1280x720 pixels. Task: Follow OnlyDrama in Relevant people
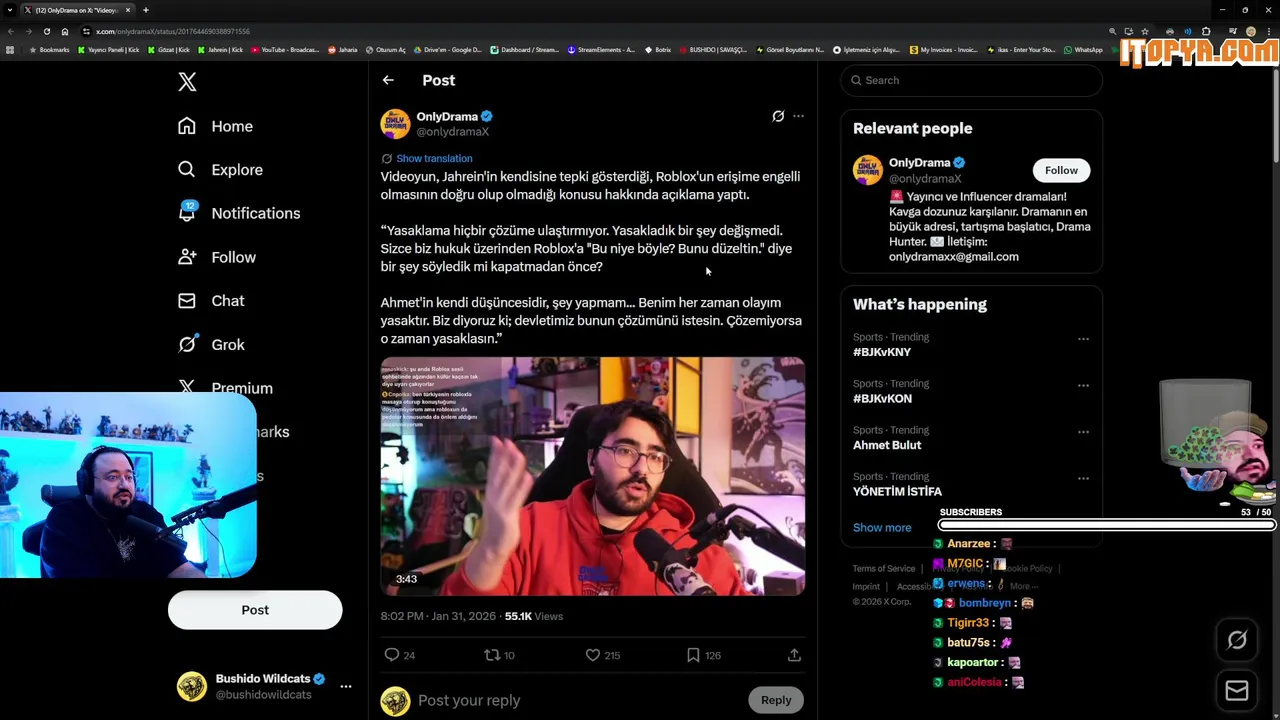[x=1061, y=170]
